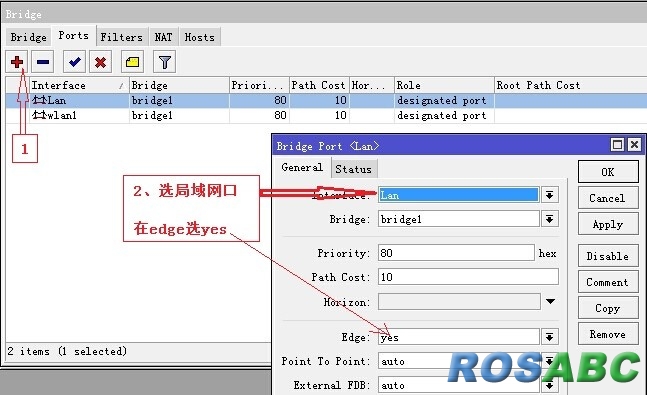Screen dimensions: 647x395
Task: Click the Apply button
Action: click(x=608, y=224)
